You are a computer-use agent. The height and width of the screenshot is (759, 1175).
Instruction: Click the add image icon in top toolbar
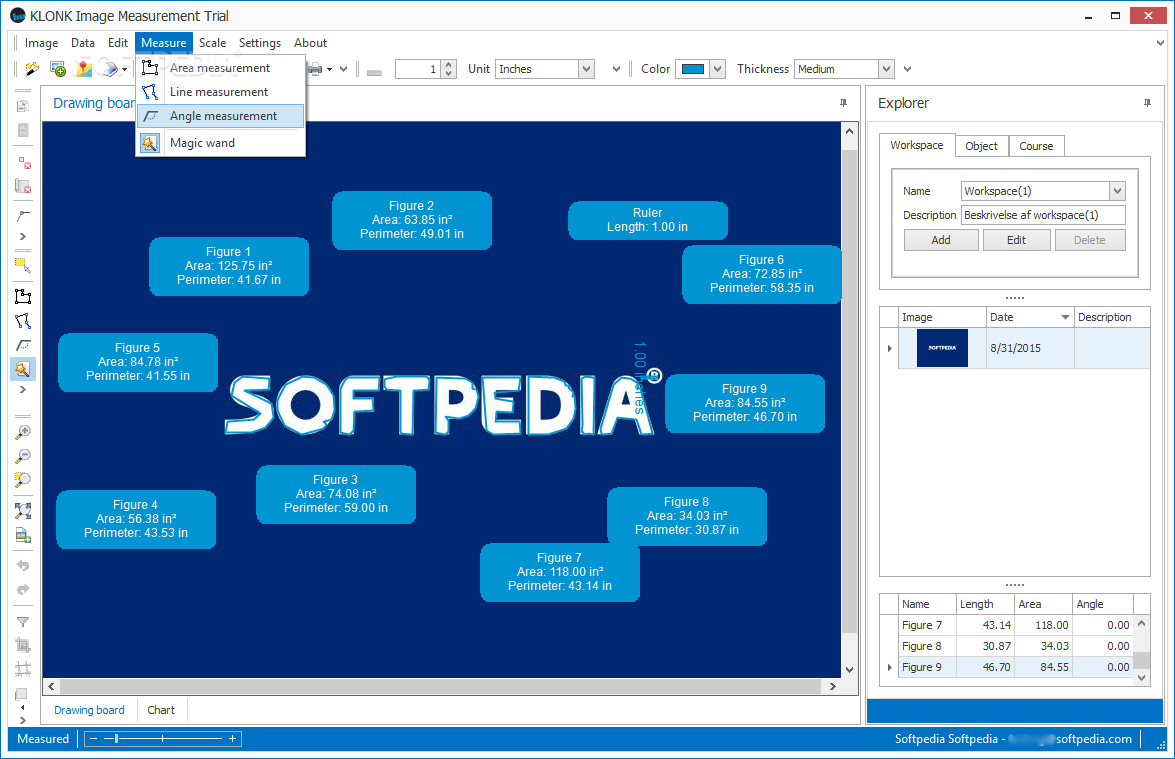click(58, 69)
